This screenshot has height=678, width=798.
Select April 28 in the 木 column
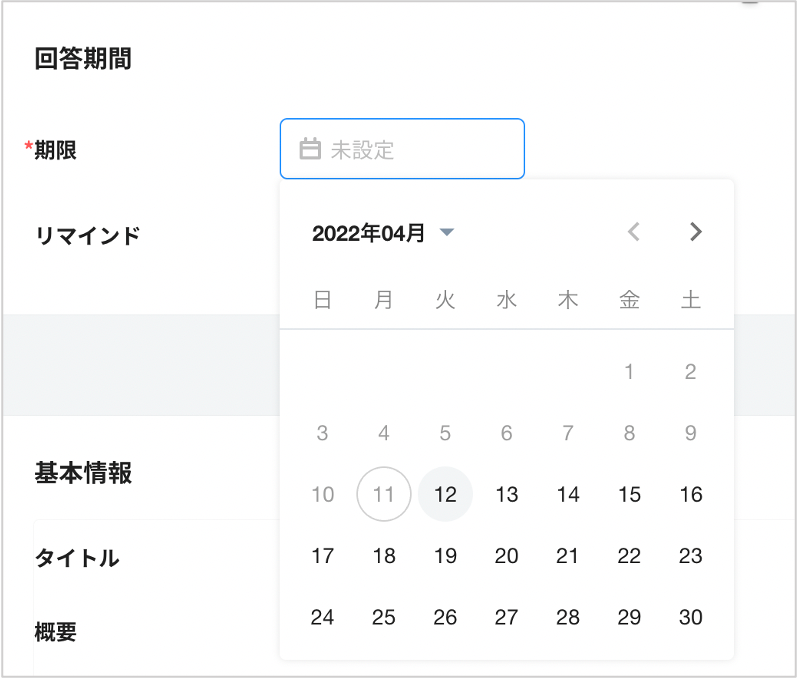pos(568,617)
